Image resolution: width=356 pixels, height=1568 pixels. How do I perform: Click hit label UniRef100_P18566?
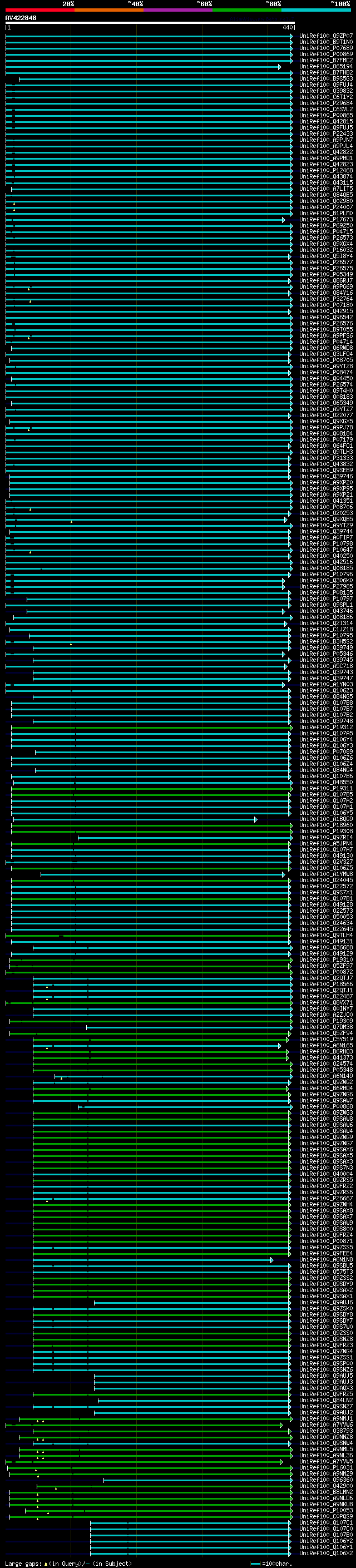click(x=326, y=983)
